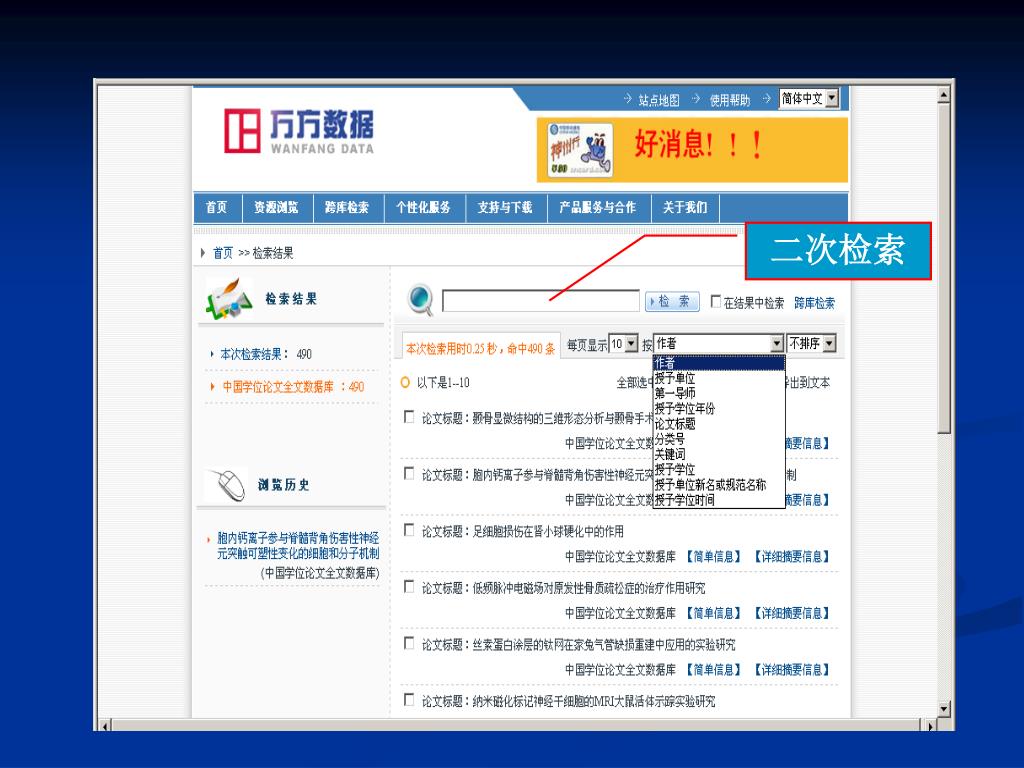Image resolution: width=1024 pixels, height=768 pixels.
Task: Open the 使用帮助 link
Action: (729, 100)
